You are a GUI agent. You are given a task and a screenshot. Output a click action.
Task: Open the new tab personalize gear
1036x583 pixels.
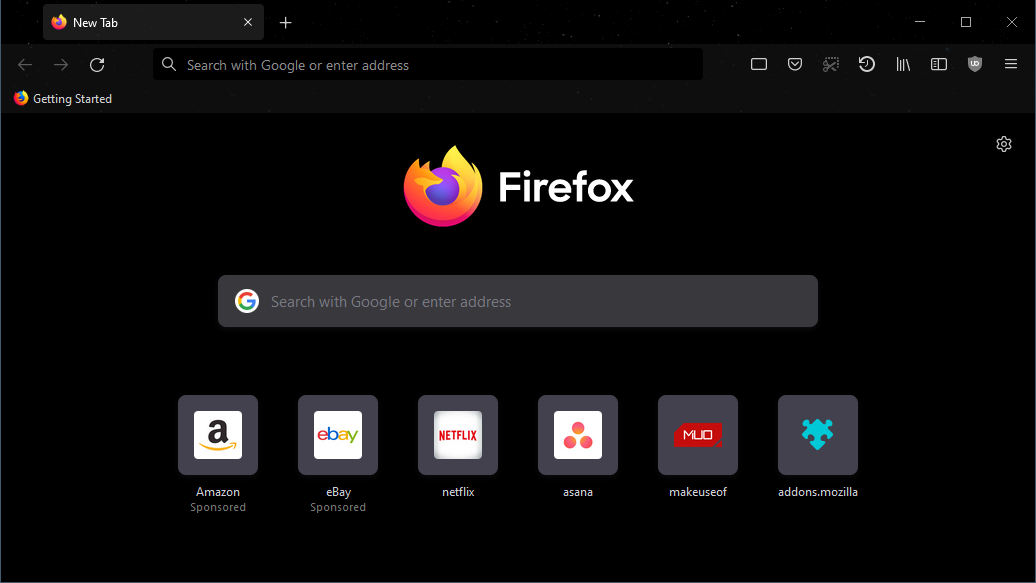coord(1004,144)
